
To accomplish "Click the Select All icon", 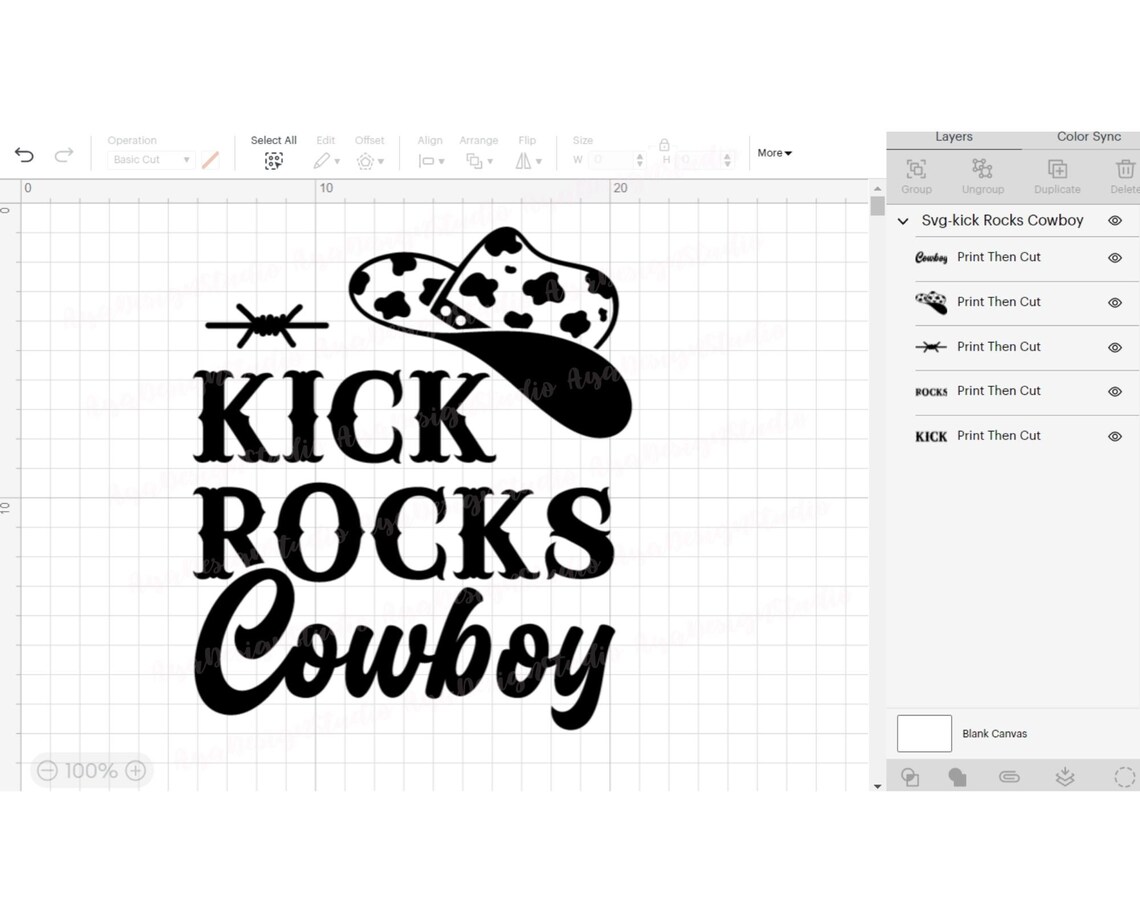I will coord(273,161).
